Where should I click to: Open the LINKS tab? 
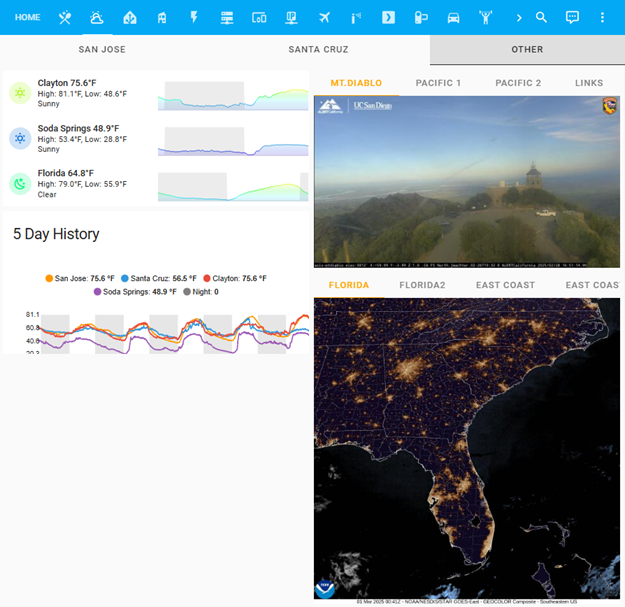[589, 83]
